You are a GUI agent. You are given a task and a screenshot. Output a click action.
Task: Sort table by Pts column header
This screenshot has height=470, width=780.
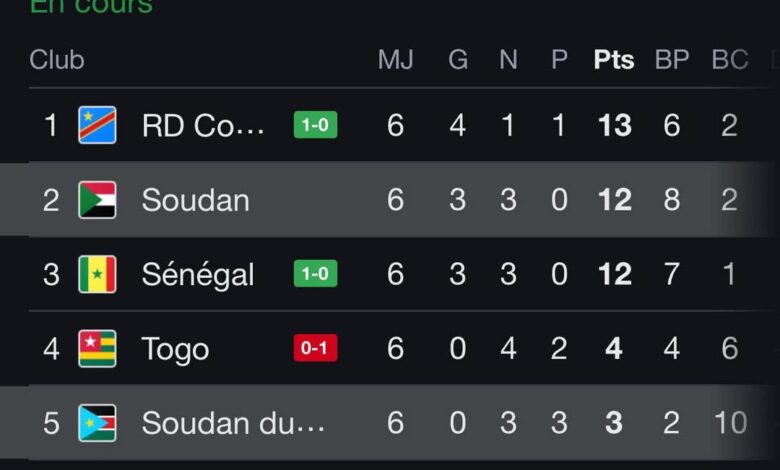613,60
